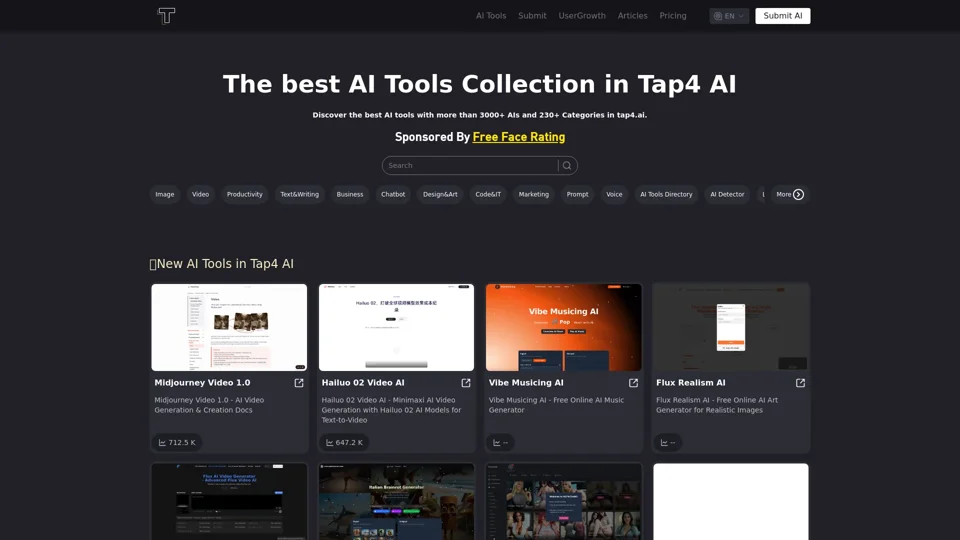This screenshot has height=540, width=960.
Task: Select the Prompt category chip
Action: pyautogui.click(x=577, y=195)
